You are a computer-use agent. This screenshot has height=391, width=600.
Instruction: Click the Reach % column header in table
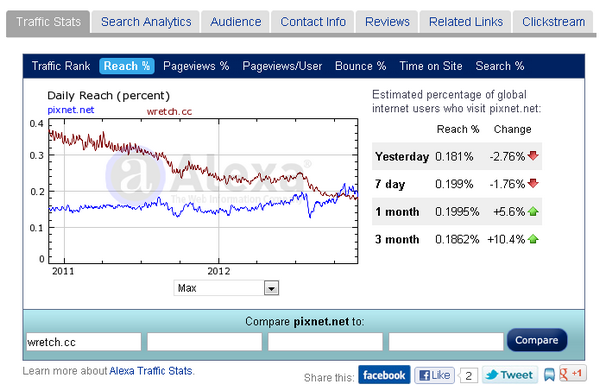coord(458,129)
